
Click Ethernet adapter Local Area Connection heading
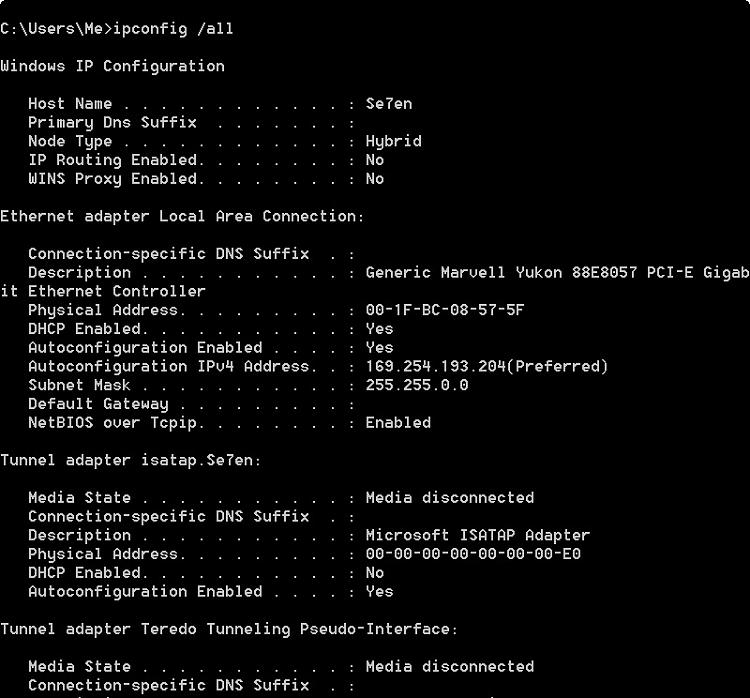coord(182,216)
